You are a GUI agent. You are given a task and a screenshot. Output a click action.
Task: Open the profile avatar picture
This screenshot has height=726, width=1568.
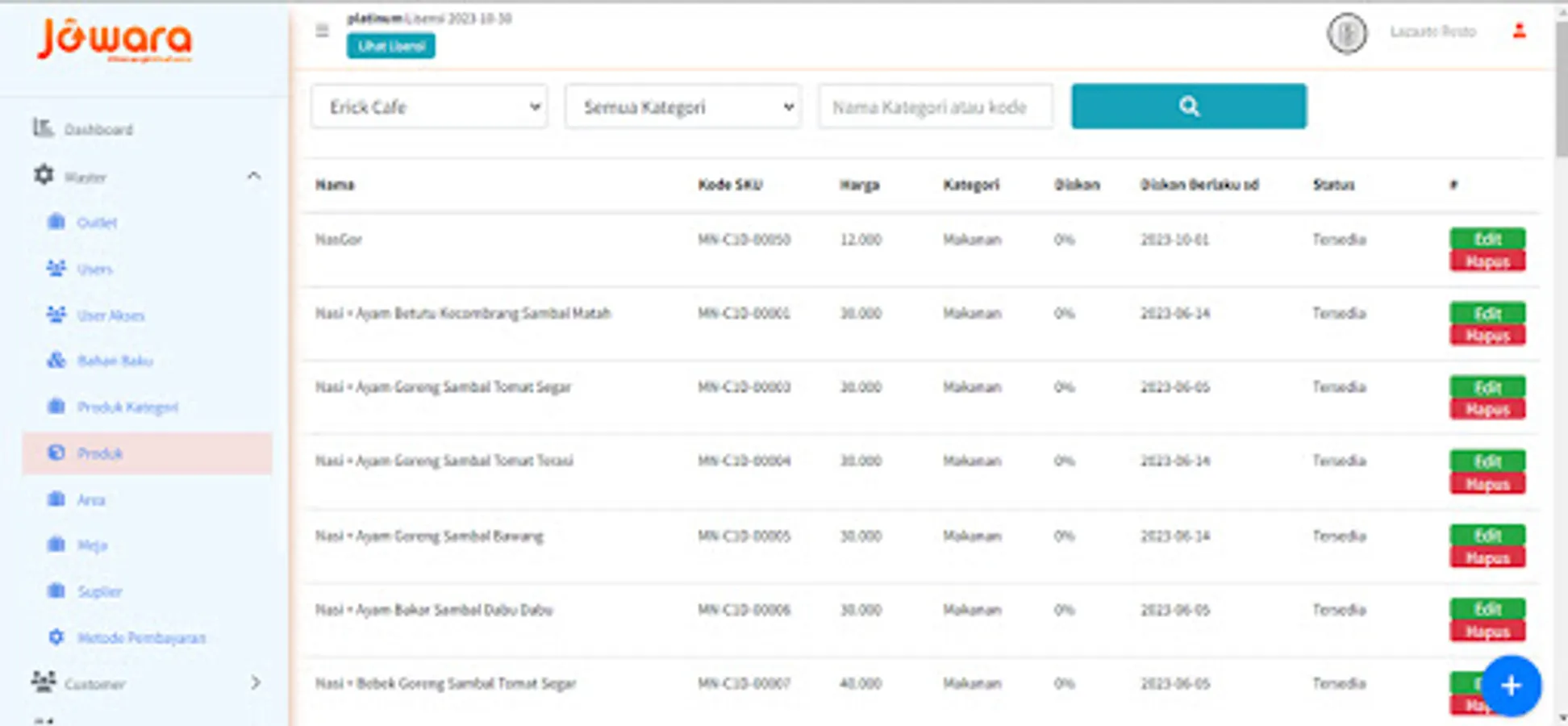[1347, 33]
